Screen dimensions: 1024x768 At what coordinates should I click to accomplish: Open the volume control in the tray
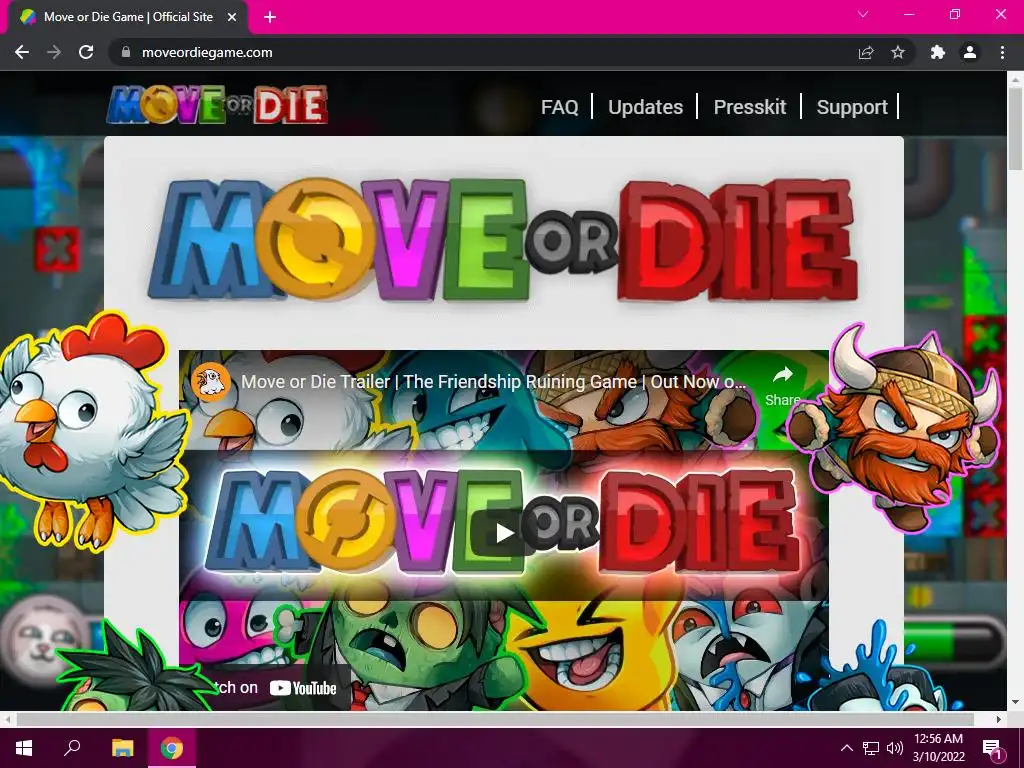coord(895,748)
